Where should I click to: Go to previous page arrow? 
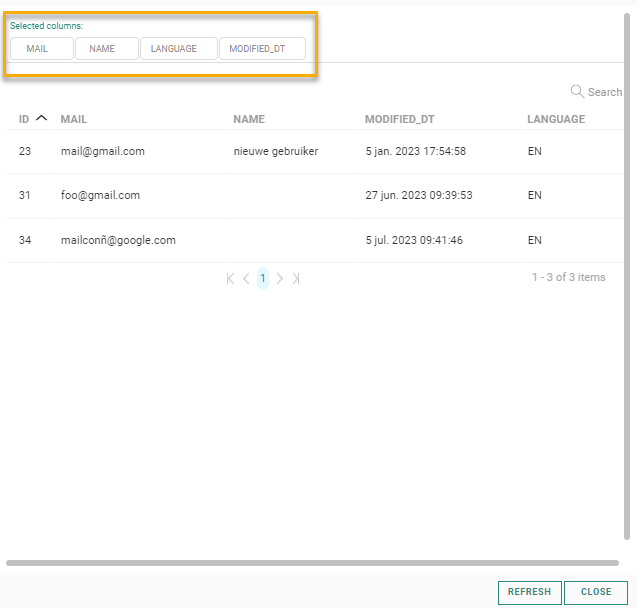pos(246,278)
